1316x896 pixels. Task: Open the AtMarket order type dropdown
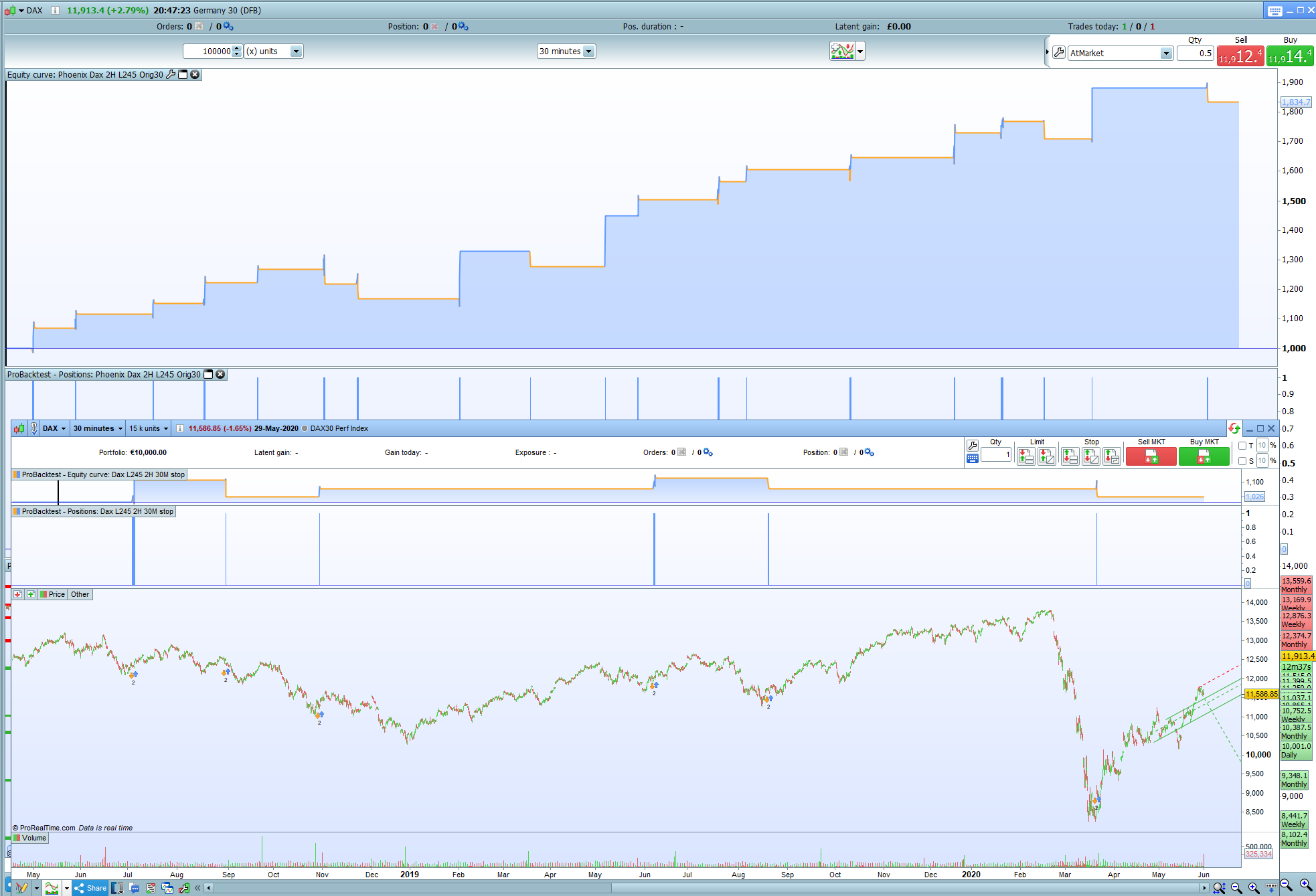pos(1165,54)
